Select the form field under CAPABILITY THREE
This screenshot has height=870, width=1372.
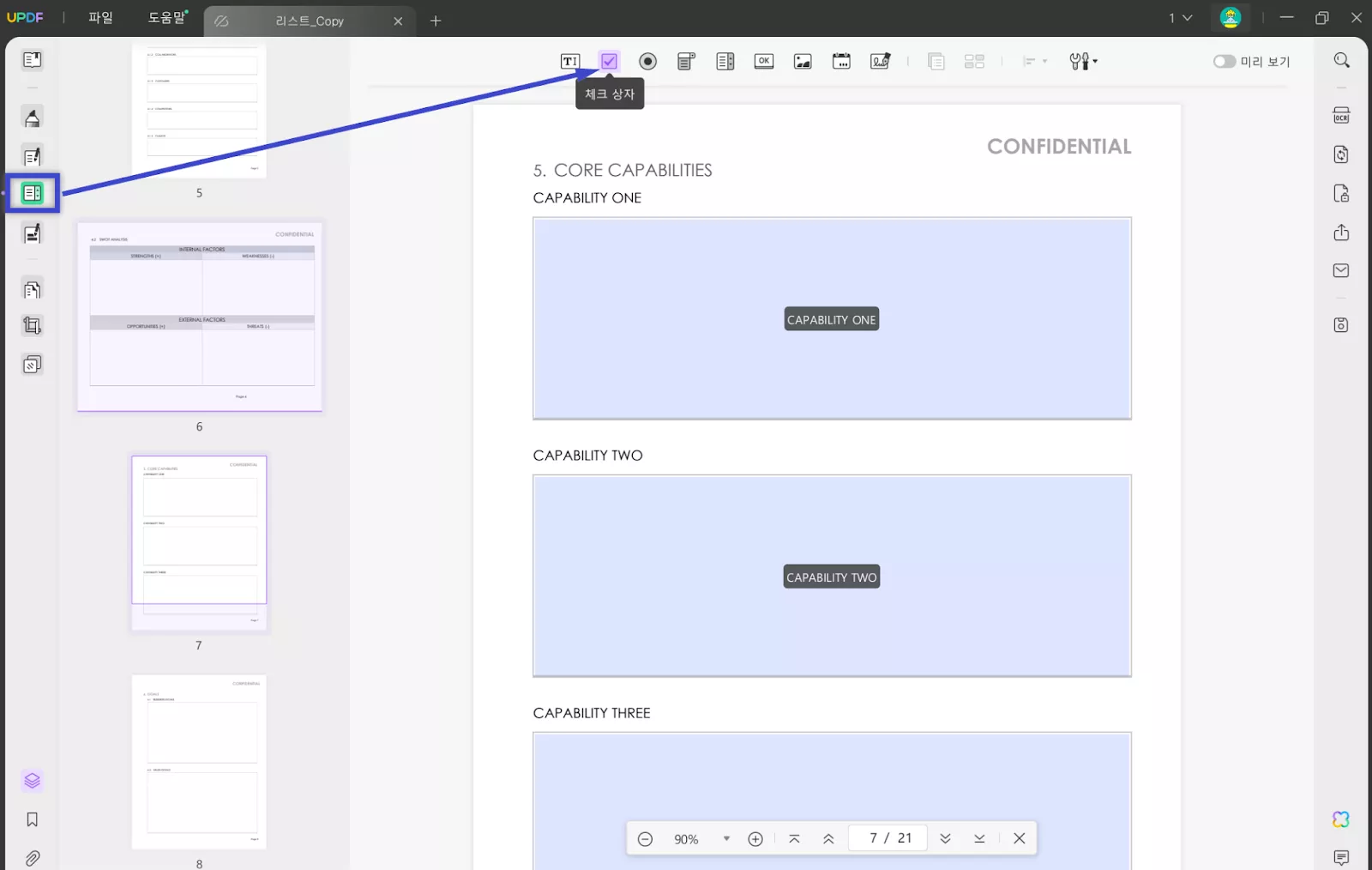tap(832, 801)
